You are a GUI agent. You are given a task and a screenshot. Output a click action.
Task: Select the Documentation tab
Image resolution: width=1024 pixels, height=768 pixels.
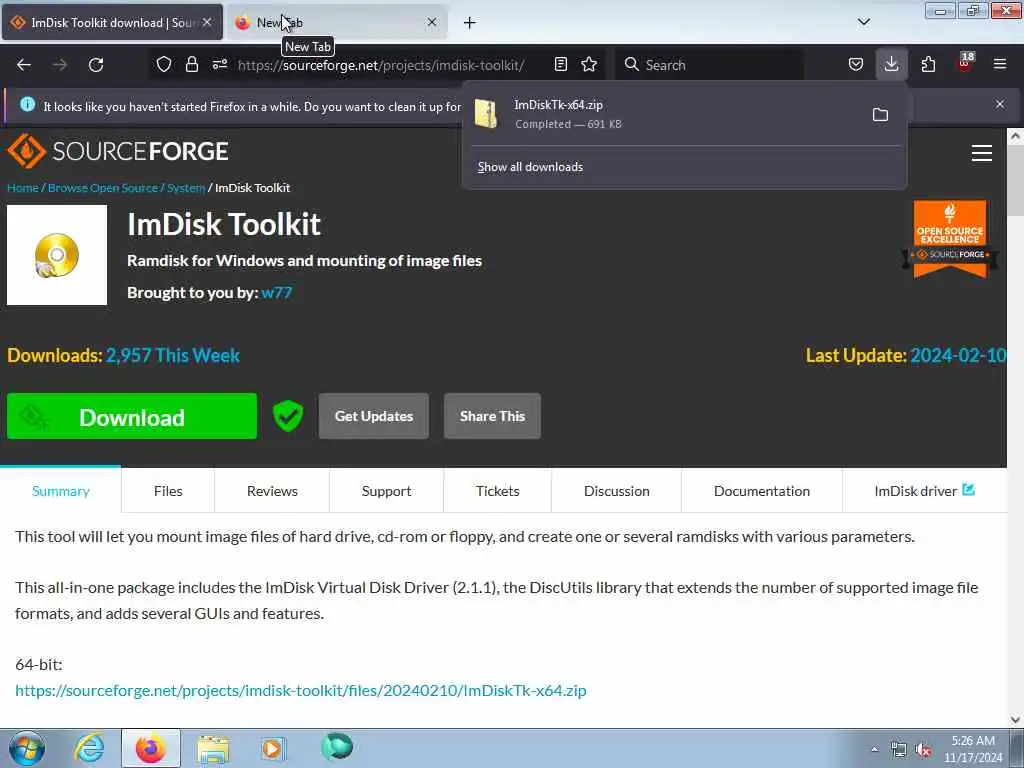click(x=761, y=491)
